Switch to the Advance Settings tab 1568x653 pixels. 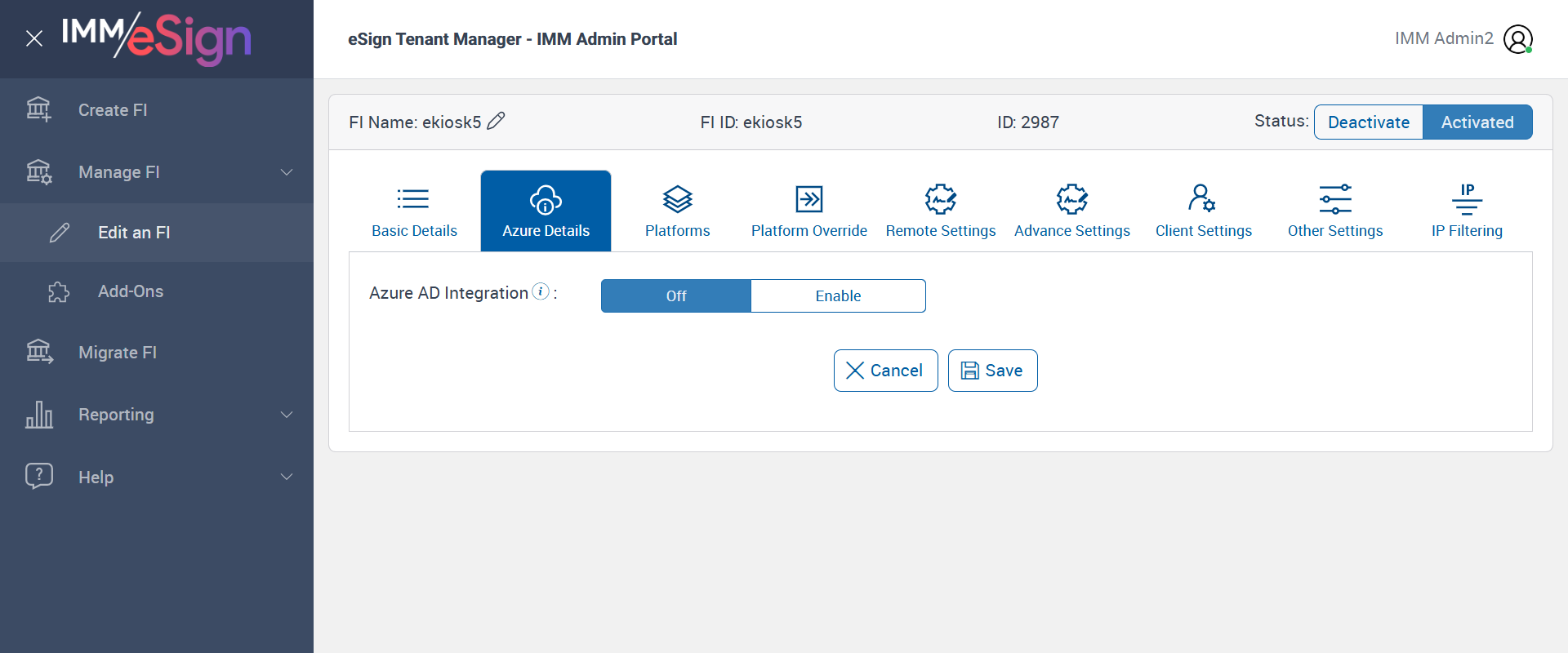click(1072, 211)
